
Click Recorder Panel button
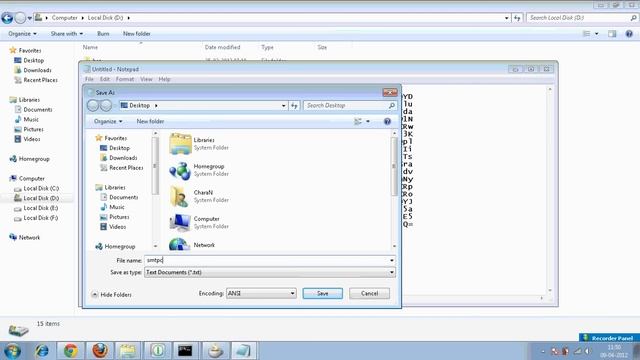coord(609,338)
